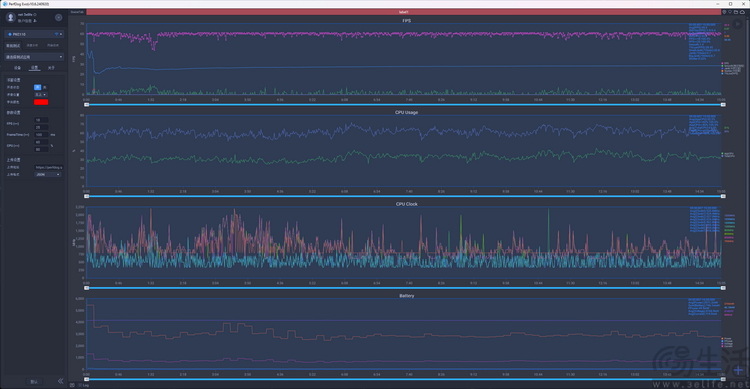Grab the left handle of CPU Clock range slider
The height and width of the screenshot is (389, 750).
coord(87,288)
